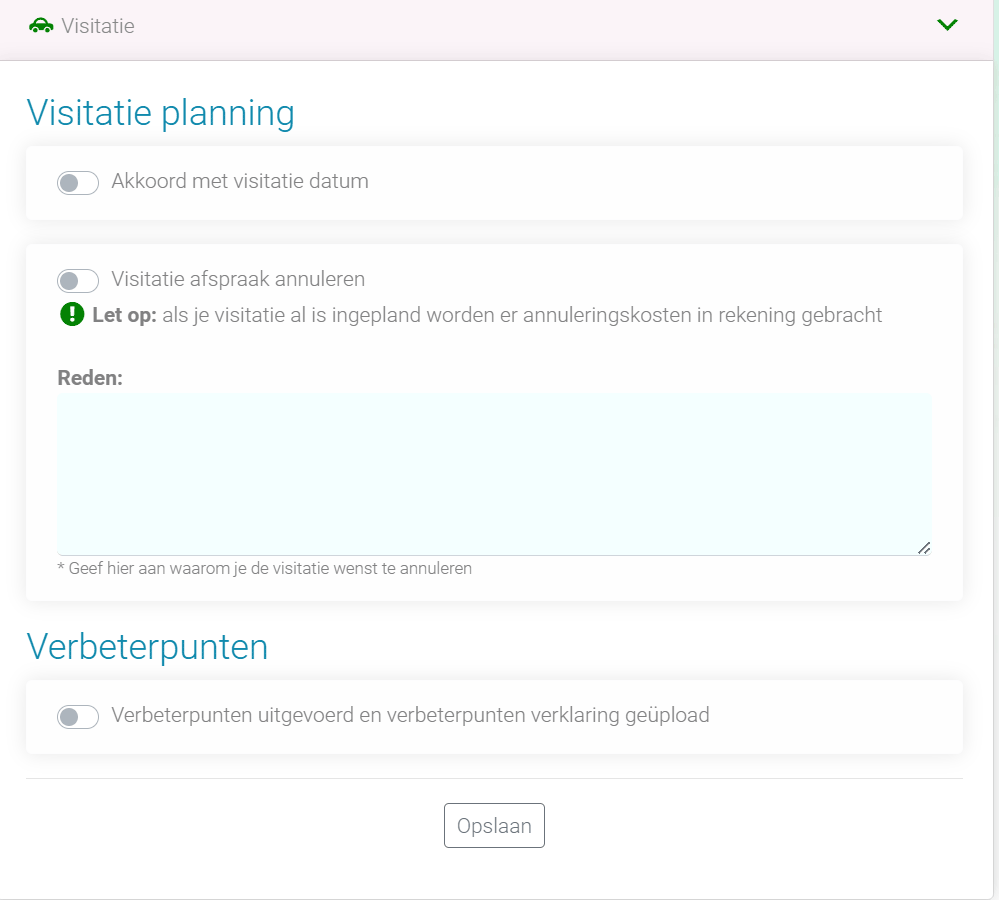Click the resize handle of Reden textarea

click(923, 547)
